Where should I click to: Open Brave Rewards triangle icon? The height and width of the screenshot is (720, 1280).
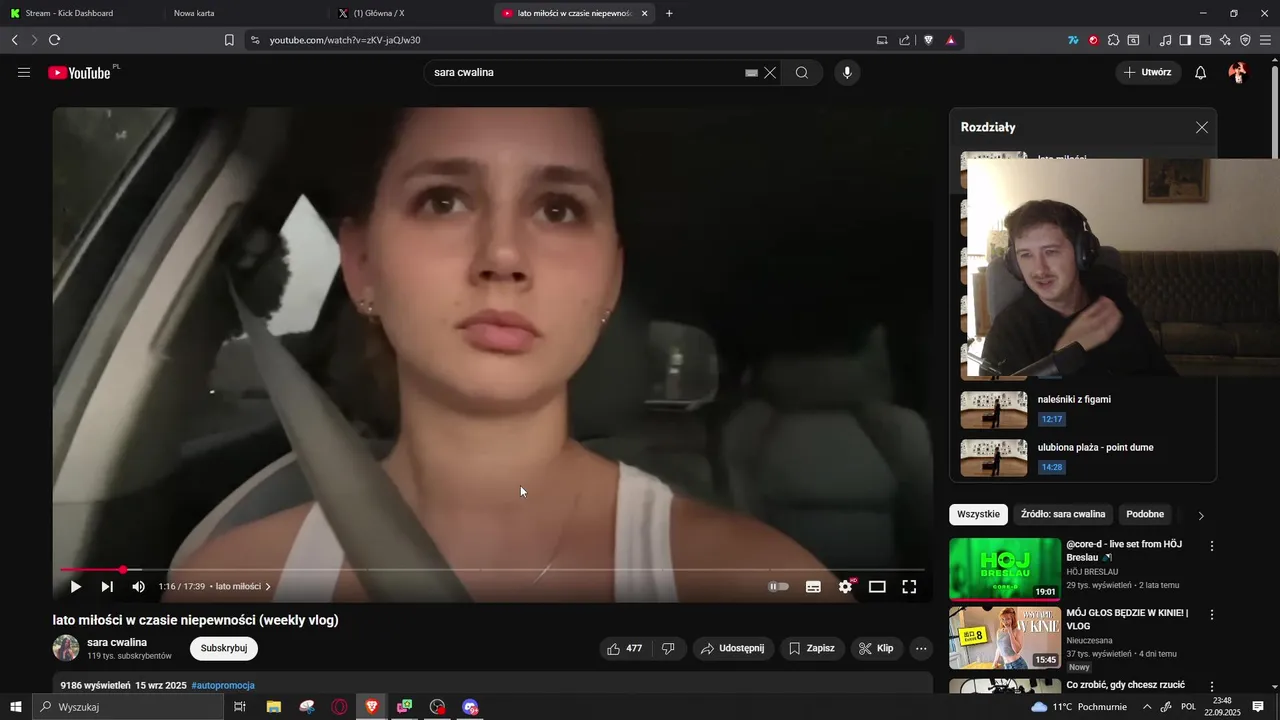[950, 40]
